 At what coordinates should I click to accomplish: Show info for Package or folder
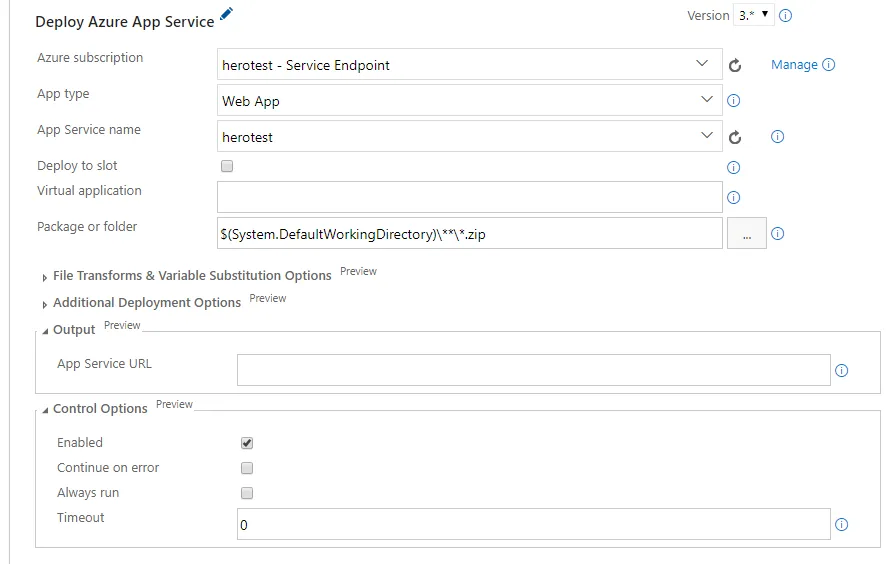coord(777,234)
